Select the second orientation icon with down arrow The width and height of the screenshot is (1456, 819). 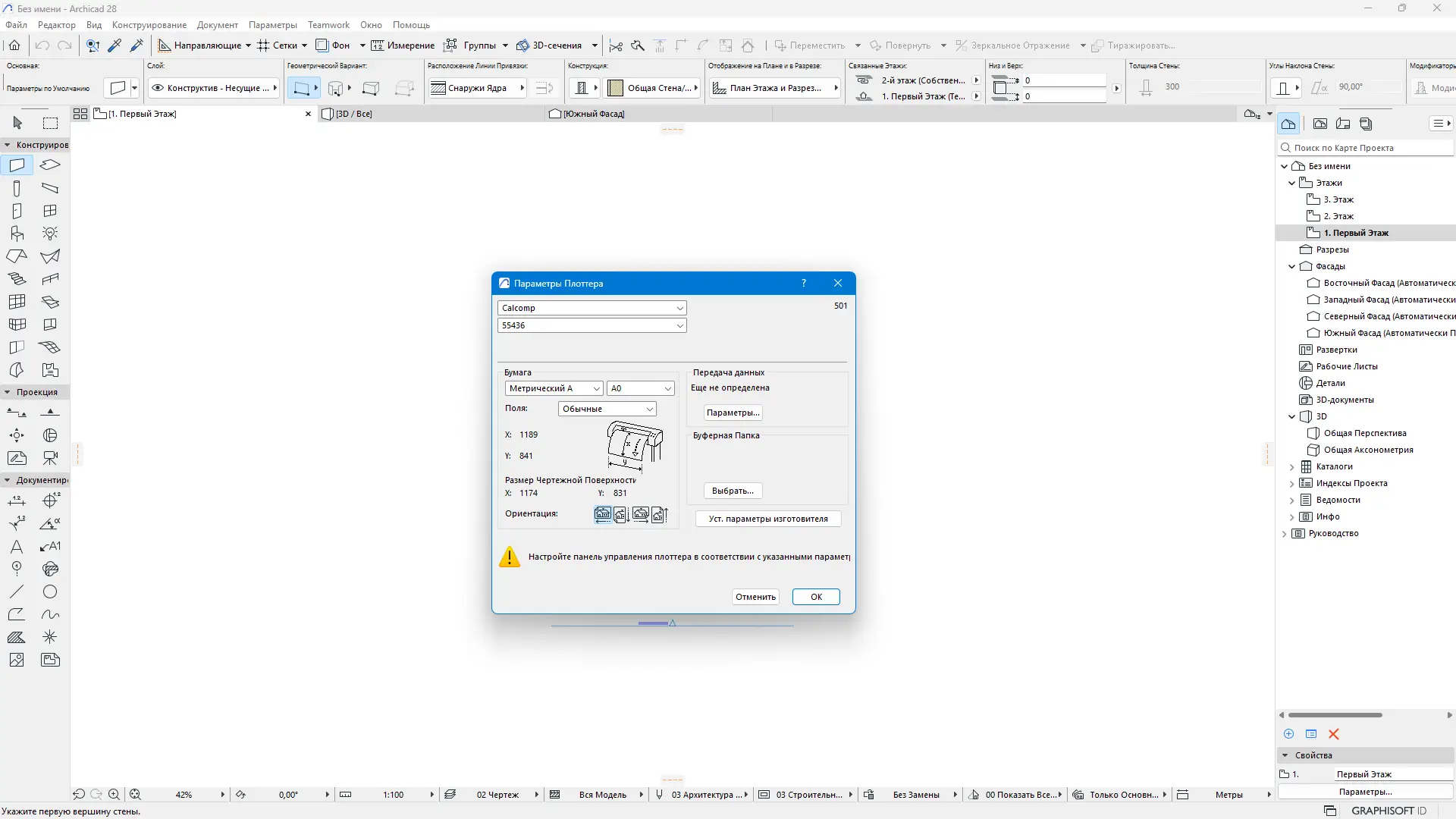[x=621, y=515]
